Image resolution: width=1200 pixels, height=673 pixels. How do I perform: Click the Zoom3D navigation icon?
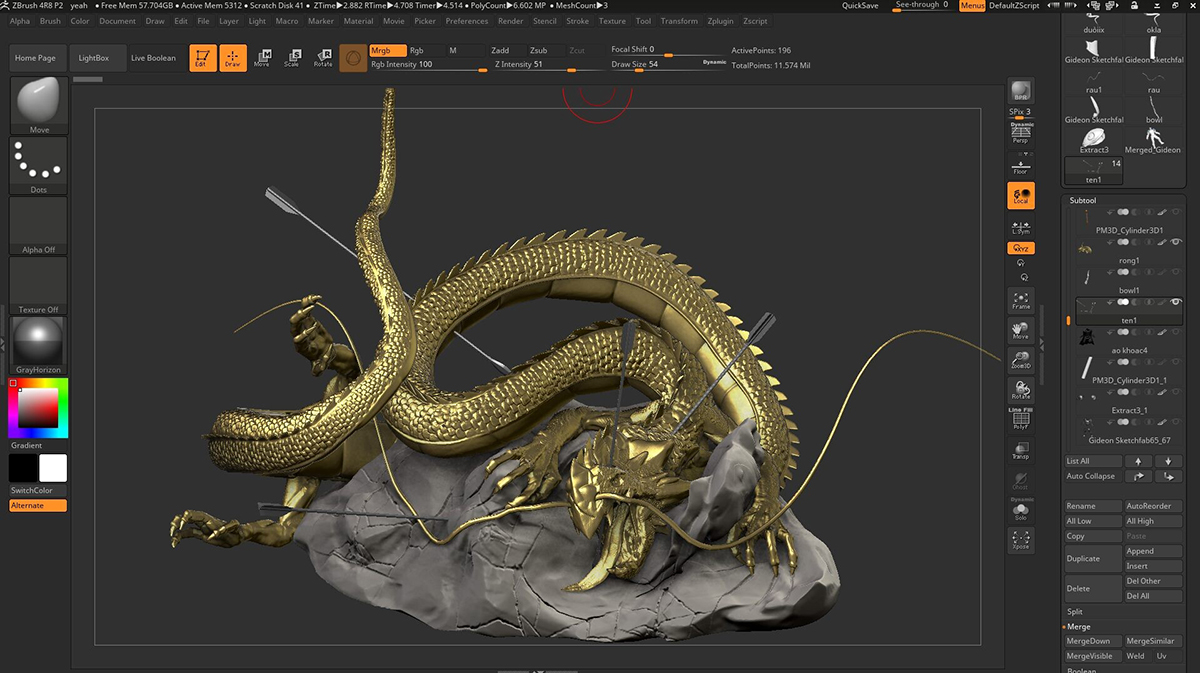tap(1020, 361)
